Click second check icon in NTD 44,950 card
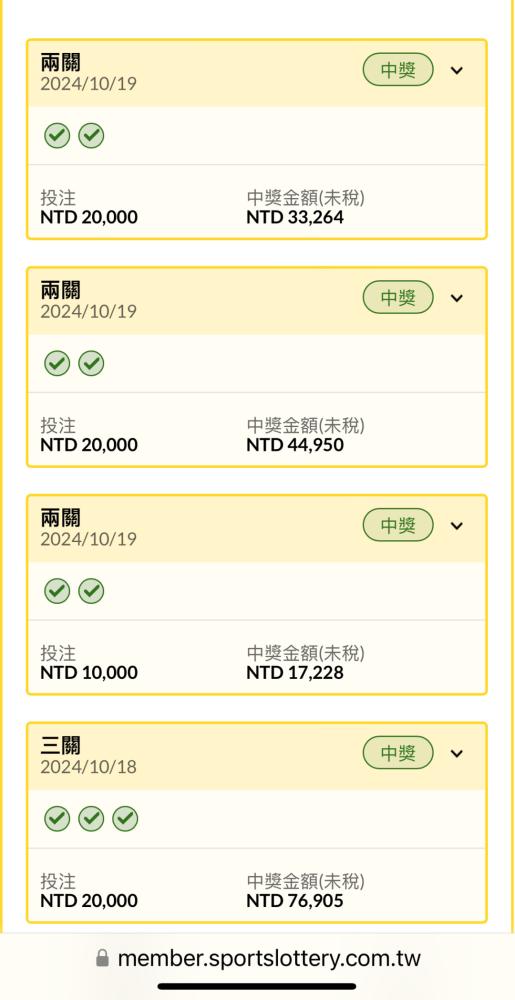515x1000 pixels. (91, 364)
